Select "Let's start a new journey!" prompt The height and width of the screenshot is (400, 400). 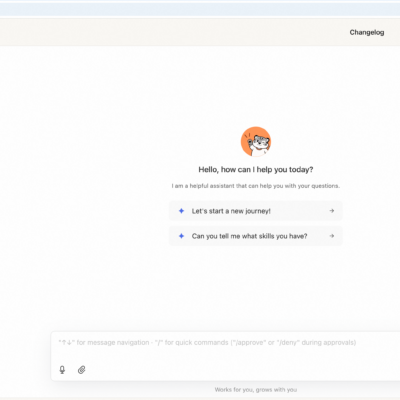256,211
